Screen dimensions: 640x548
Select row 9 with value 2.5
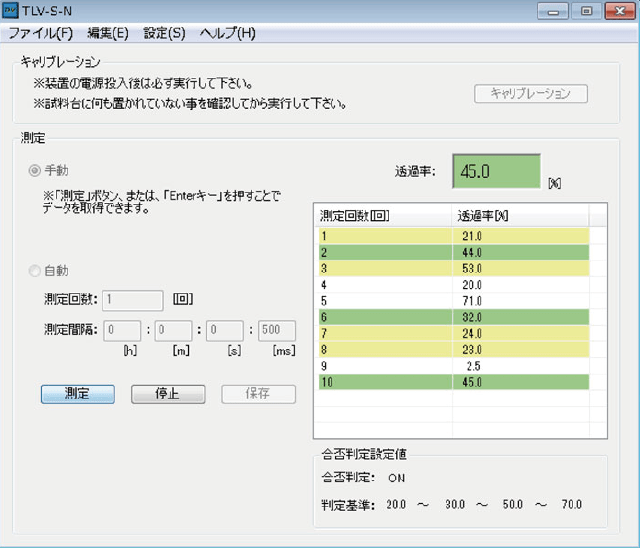[454, 366]
